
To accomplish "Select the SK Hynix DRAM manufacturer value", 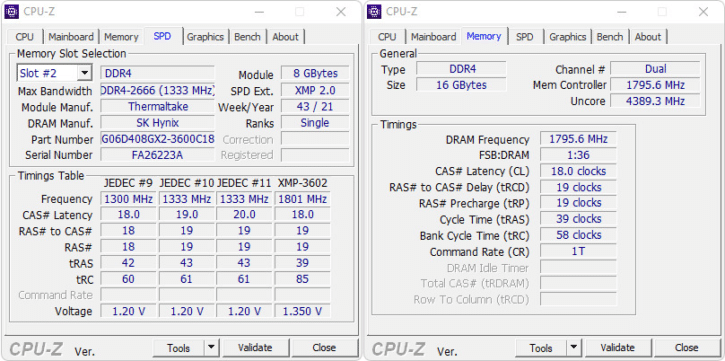I will coord(158,123).
